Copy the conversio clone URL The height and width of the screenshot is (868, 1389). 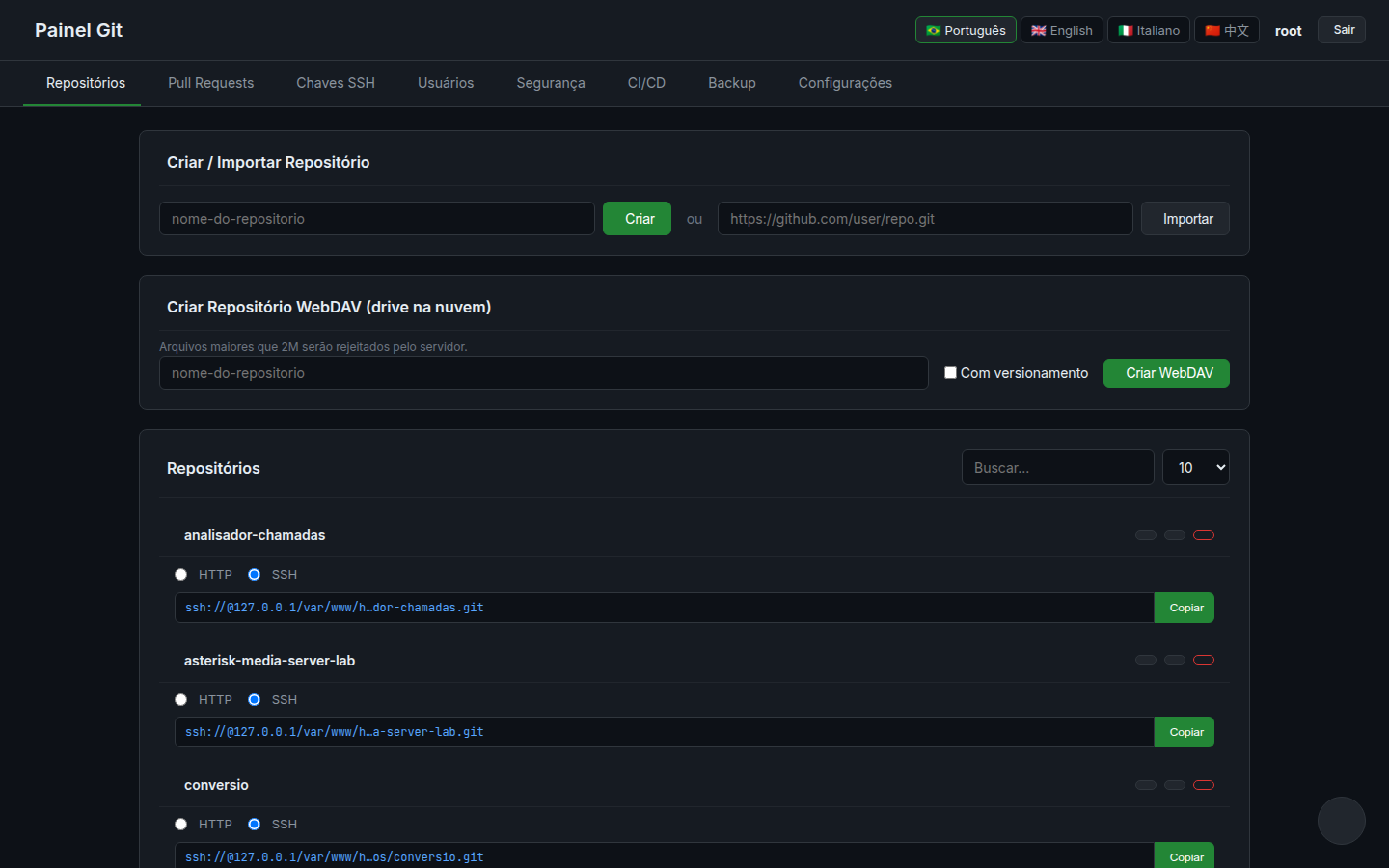pos(1185,855)
